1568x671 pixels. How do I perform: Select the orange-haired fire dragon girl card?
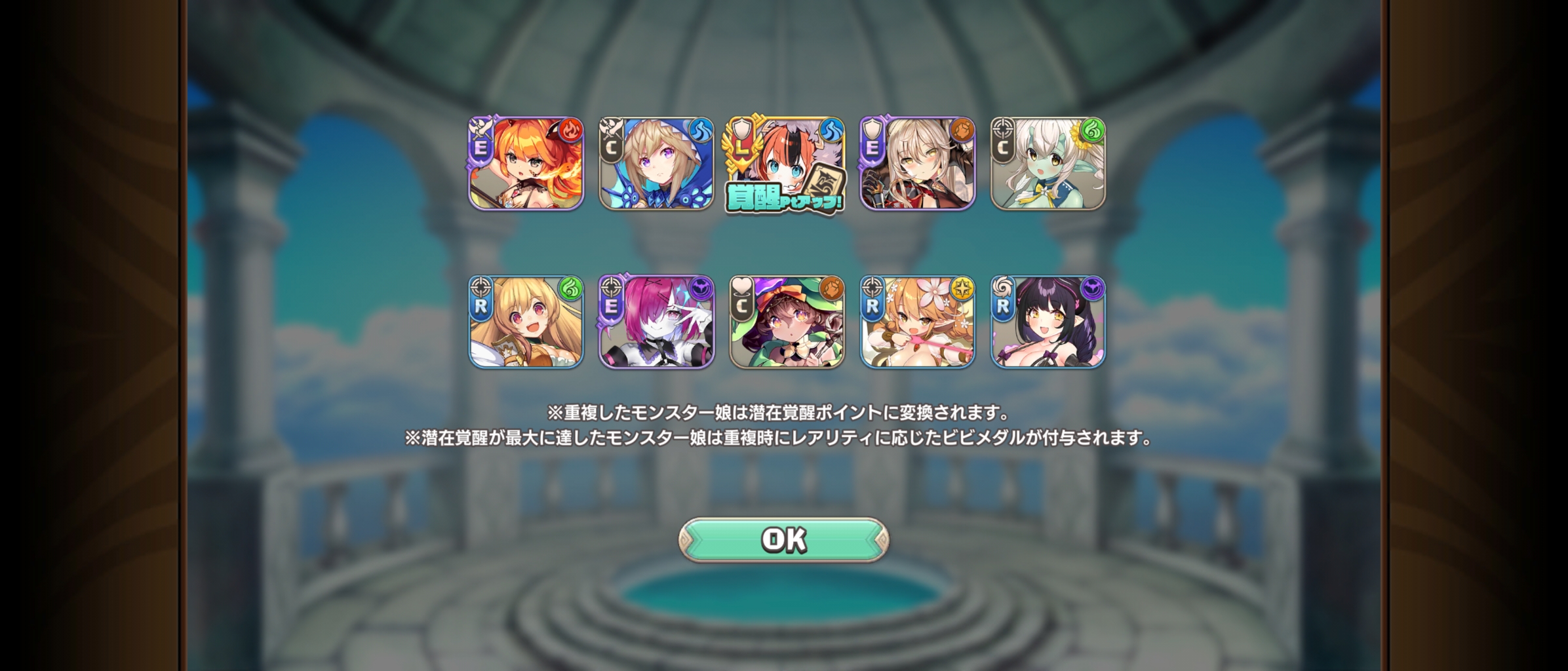point(526,164)
